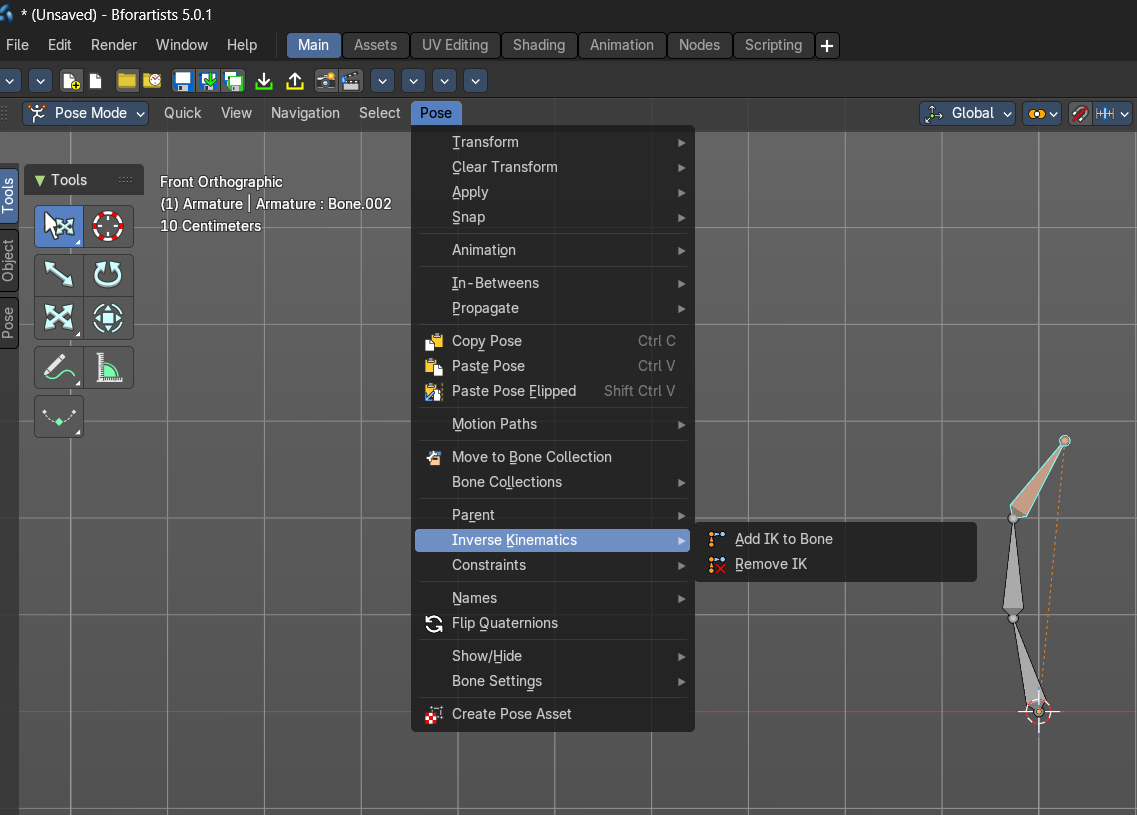Viewport: 1137px width, 815px height.
Task: Choose Add IK to Bone
Action: 835,539
